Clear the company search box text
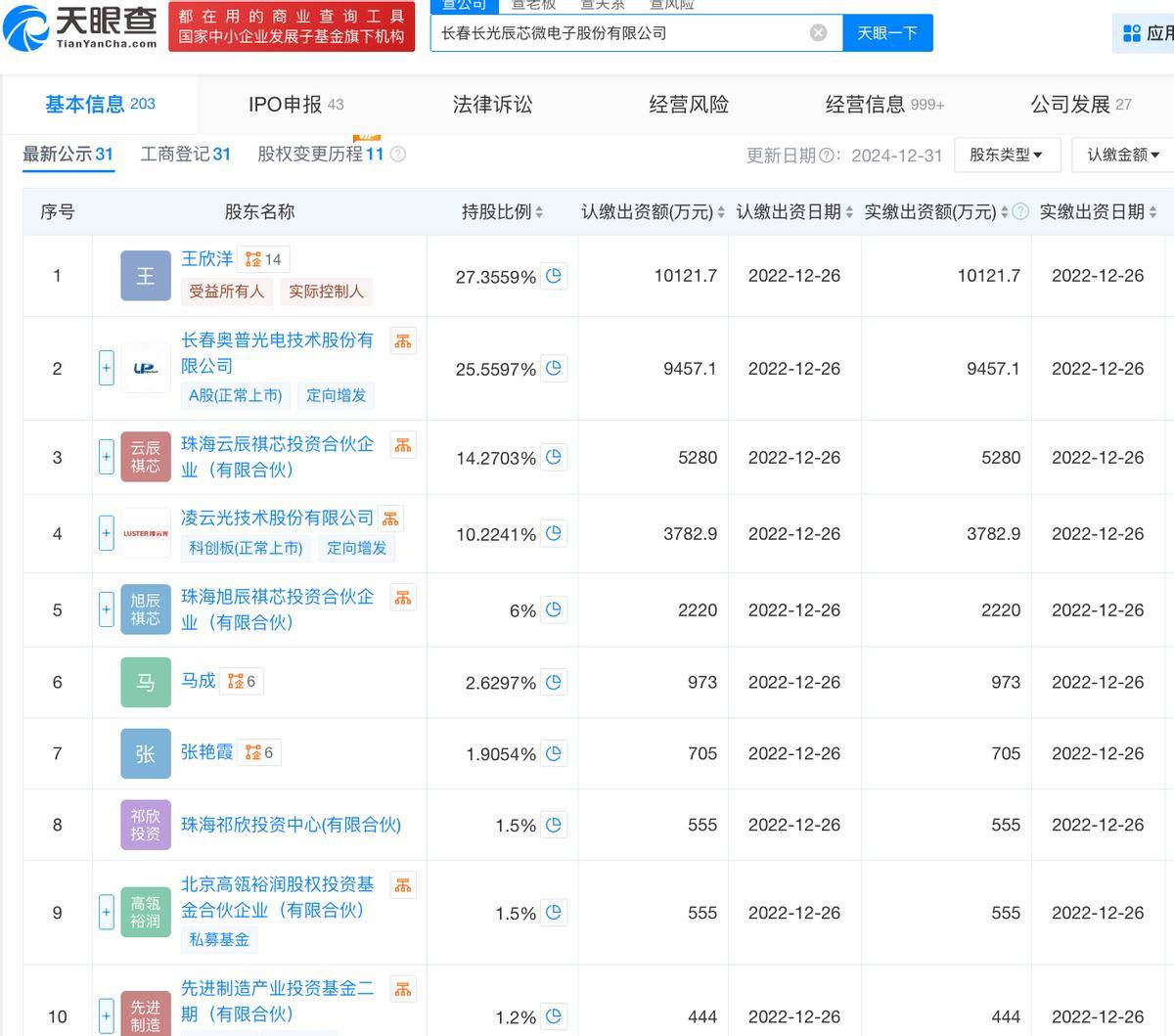 coord(819,33)
